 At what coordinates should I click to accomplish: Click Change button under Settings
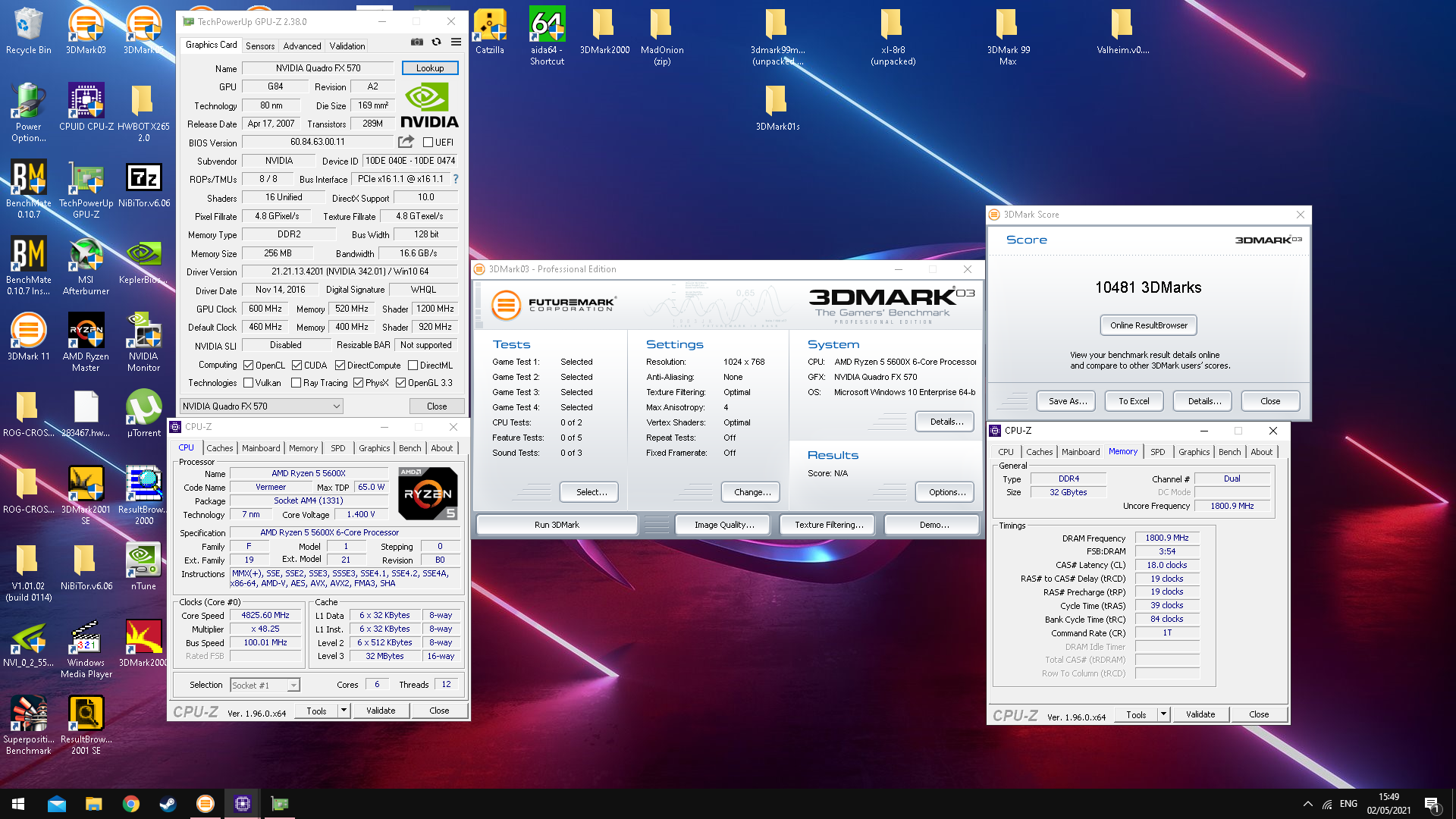pyautogui.click(x=752, y=492)
